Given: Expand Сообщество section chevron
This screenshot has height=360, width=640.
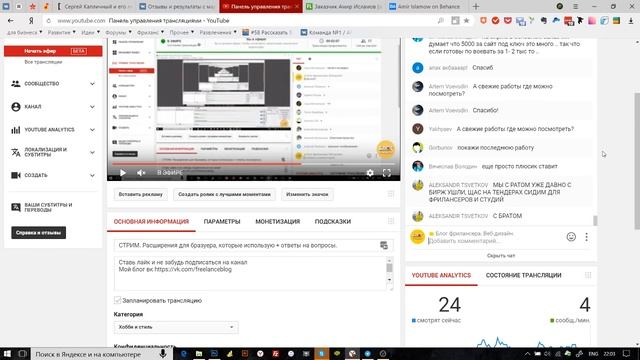Looking at the screenshot, I should pyautogui.click(x=93, y=84).
